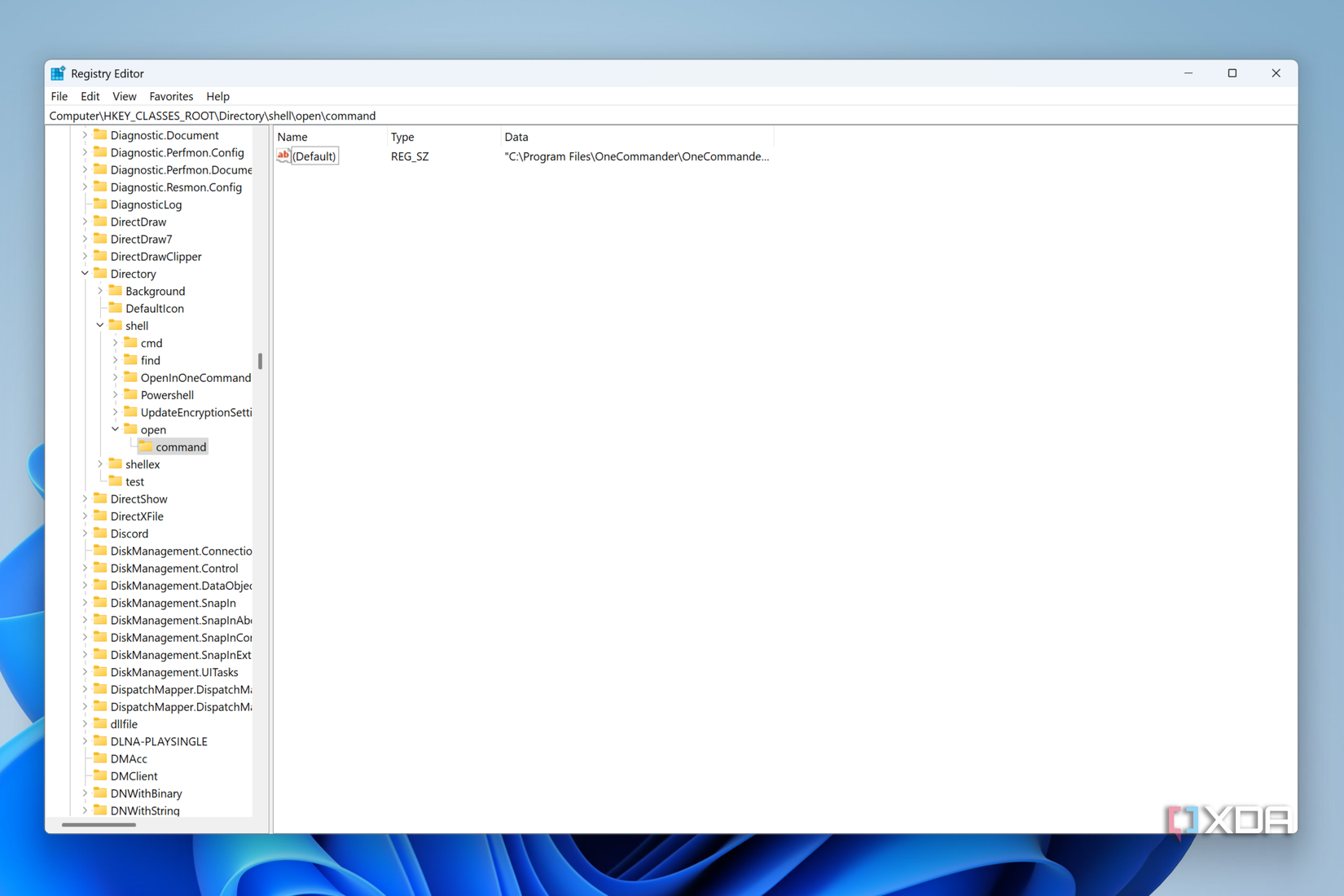Click the Registry Editor icon in the title bar

[x=57, y=72]
